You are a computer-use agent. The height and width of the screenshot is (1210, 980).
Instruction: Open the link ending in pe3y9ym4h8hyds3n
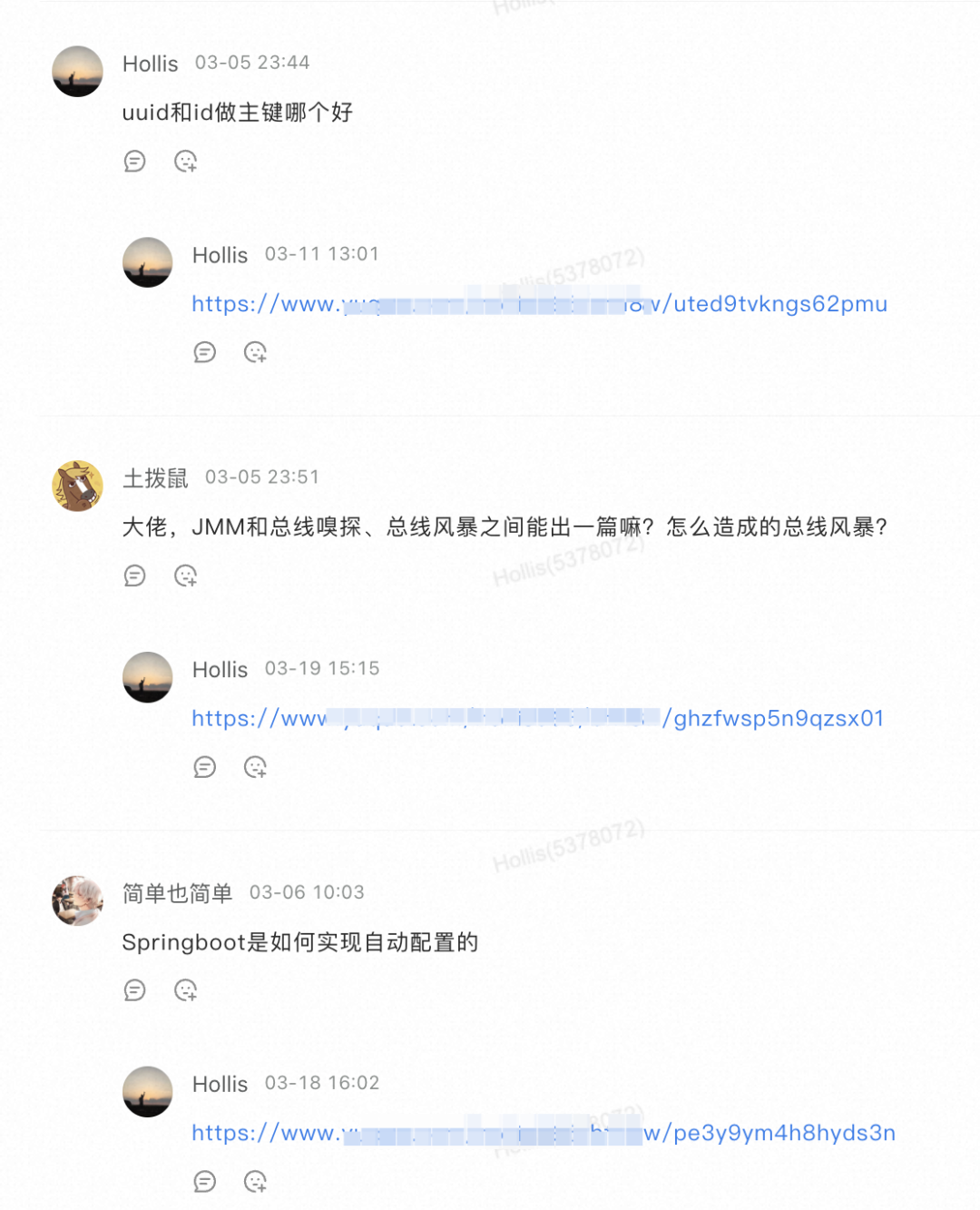coord(544,1133)
